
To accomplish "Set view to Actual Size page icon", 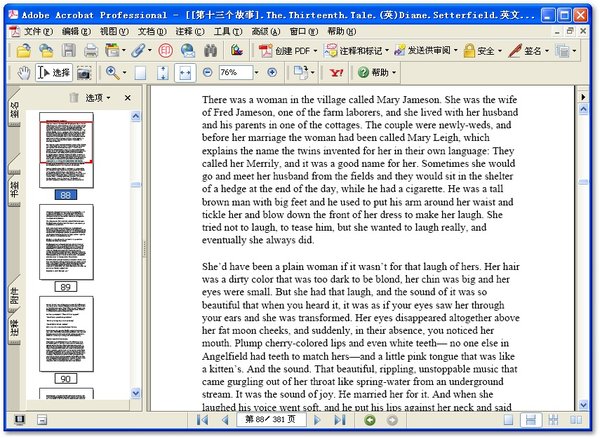I will click(140, 73).
